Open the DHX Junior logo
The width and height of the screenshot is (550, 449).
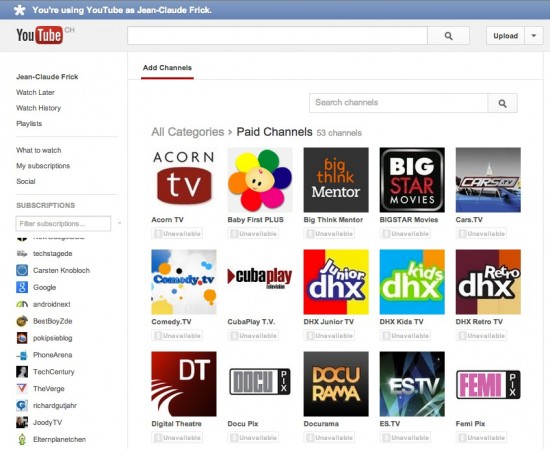click(336, 282)
